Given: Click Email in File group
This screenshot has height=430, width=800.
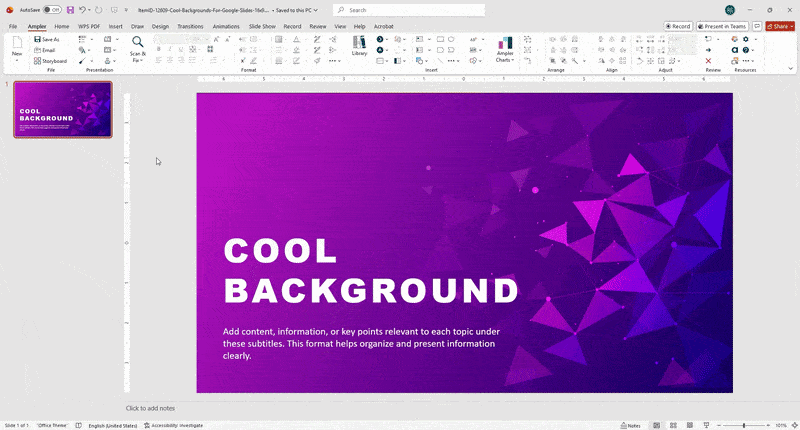Looking at the screenshot, I should [x=45, y=50].
